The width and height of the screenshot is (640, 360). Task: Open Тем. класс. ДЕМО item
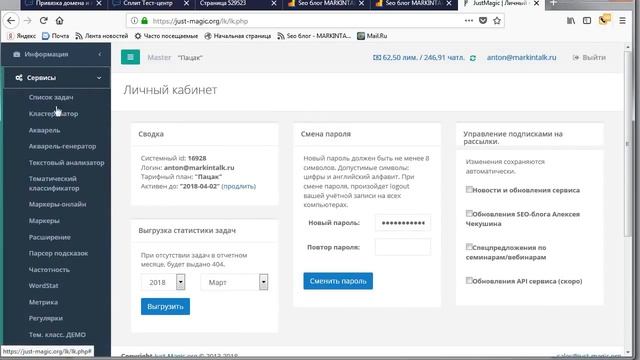point(57,335)
